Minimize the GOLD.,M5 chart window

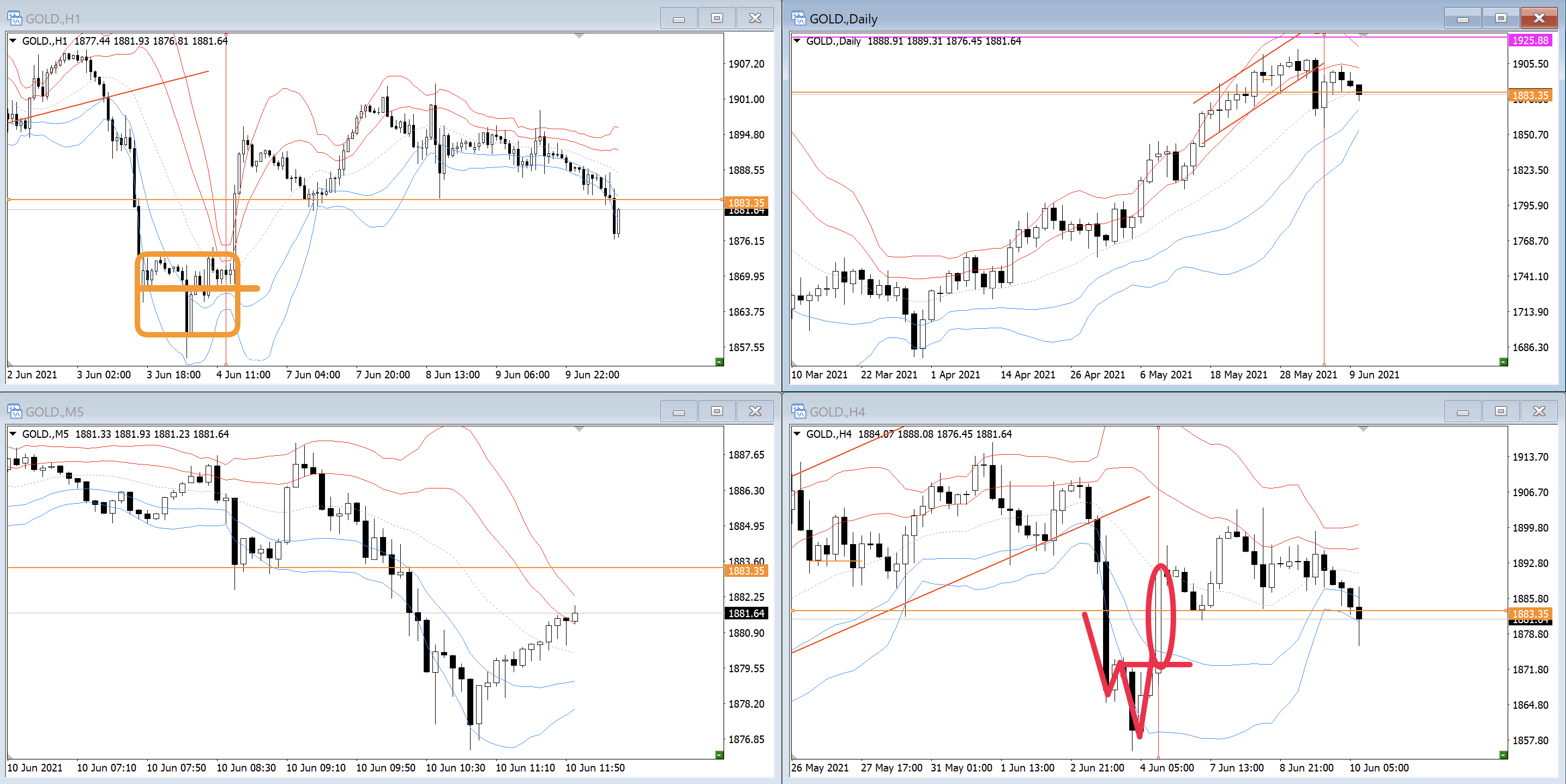pyautogui.click(x=678, y=412)
